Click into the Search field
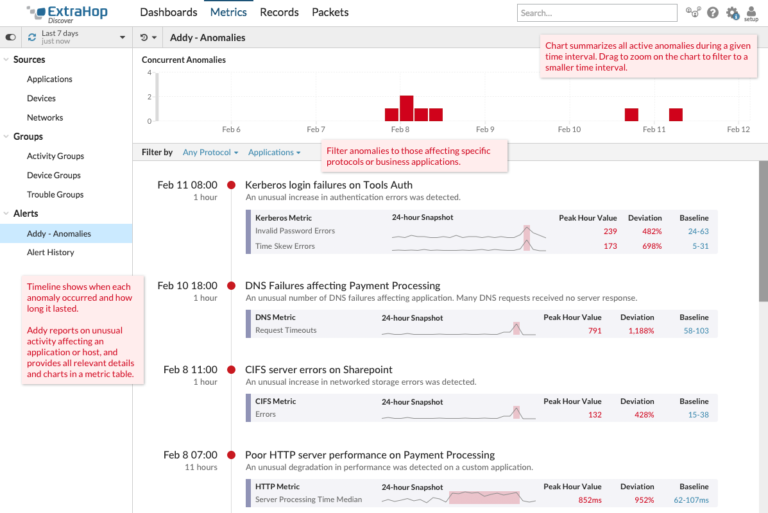The height and width of the screenshot is (513, 768). coord(597,13)
